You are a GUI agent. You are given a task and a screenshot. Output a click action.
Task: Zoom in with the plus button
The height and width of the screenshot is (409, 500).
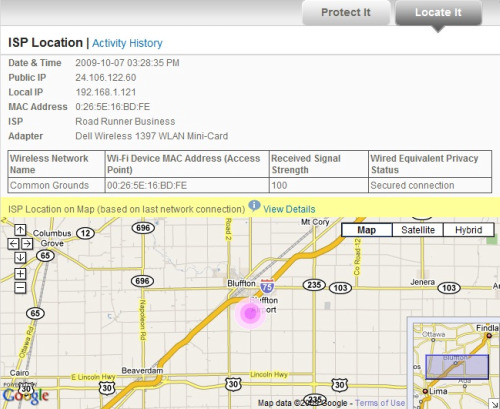[x=20, y=274]
